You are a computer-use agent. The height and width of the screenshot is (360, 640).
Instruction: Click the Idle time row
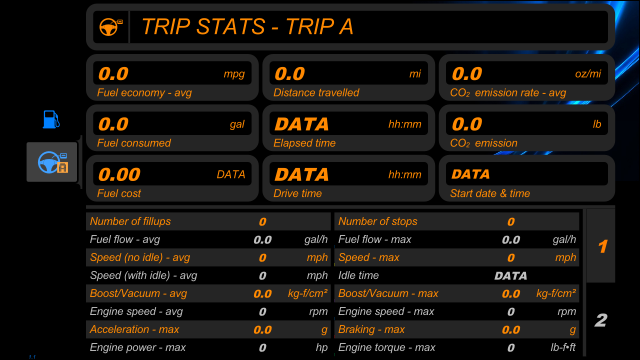457,275
